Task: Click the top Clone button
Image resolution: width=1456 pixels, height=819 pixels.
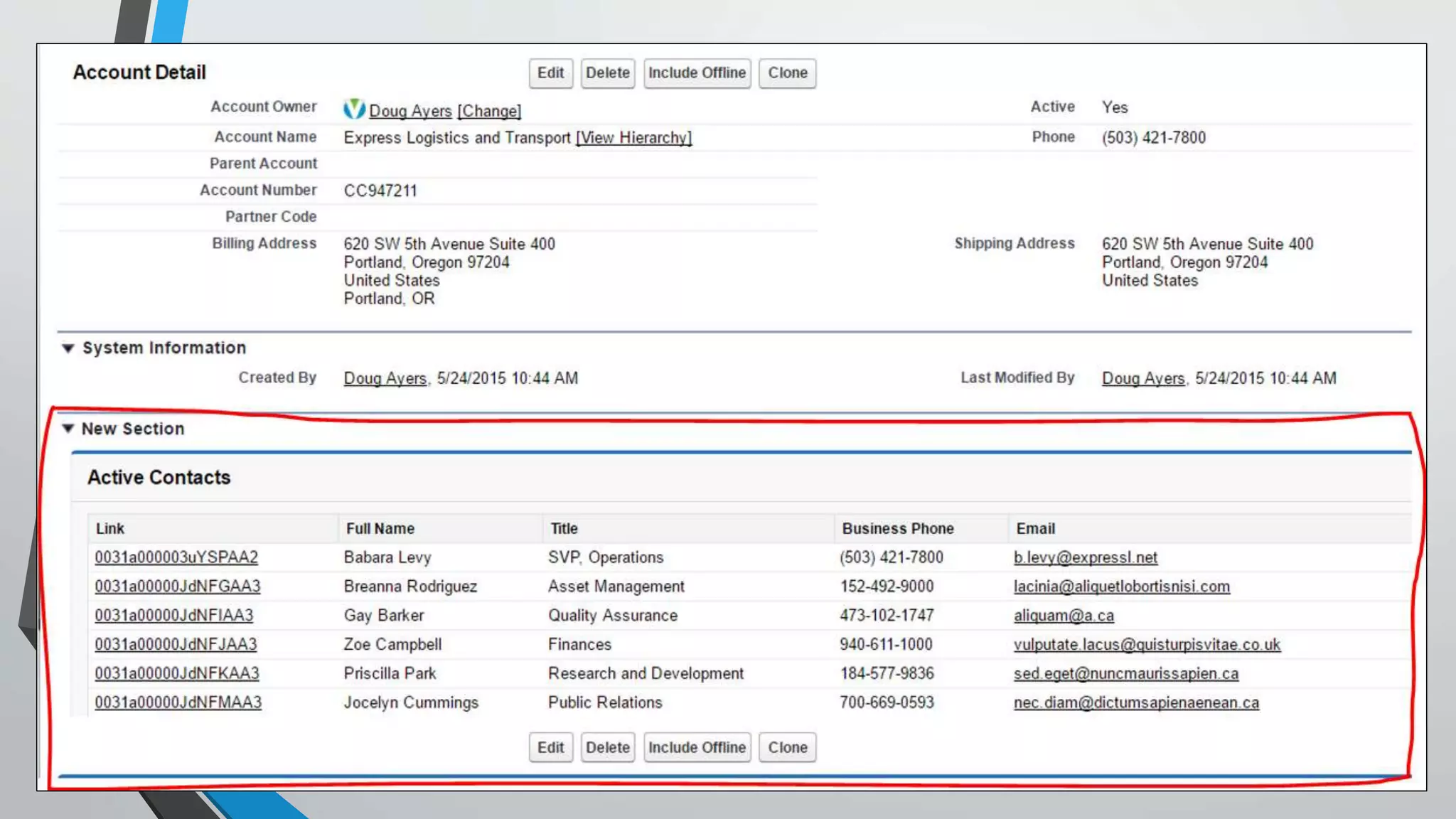Action: pos(787,73)
